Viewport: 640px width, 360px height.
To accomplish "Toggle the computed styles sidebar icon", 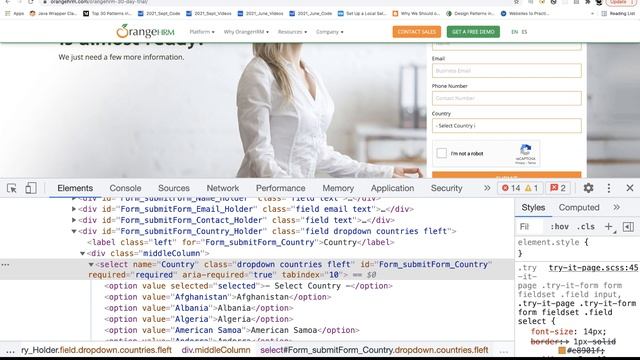I will click(x=628, y=227).
